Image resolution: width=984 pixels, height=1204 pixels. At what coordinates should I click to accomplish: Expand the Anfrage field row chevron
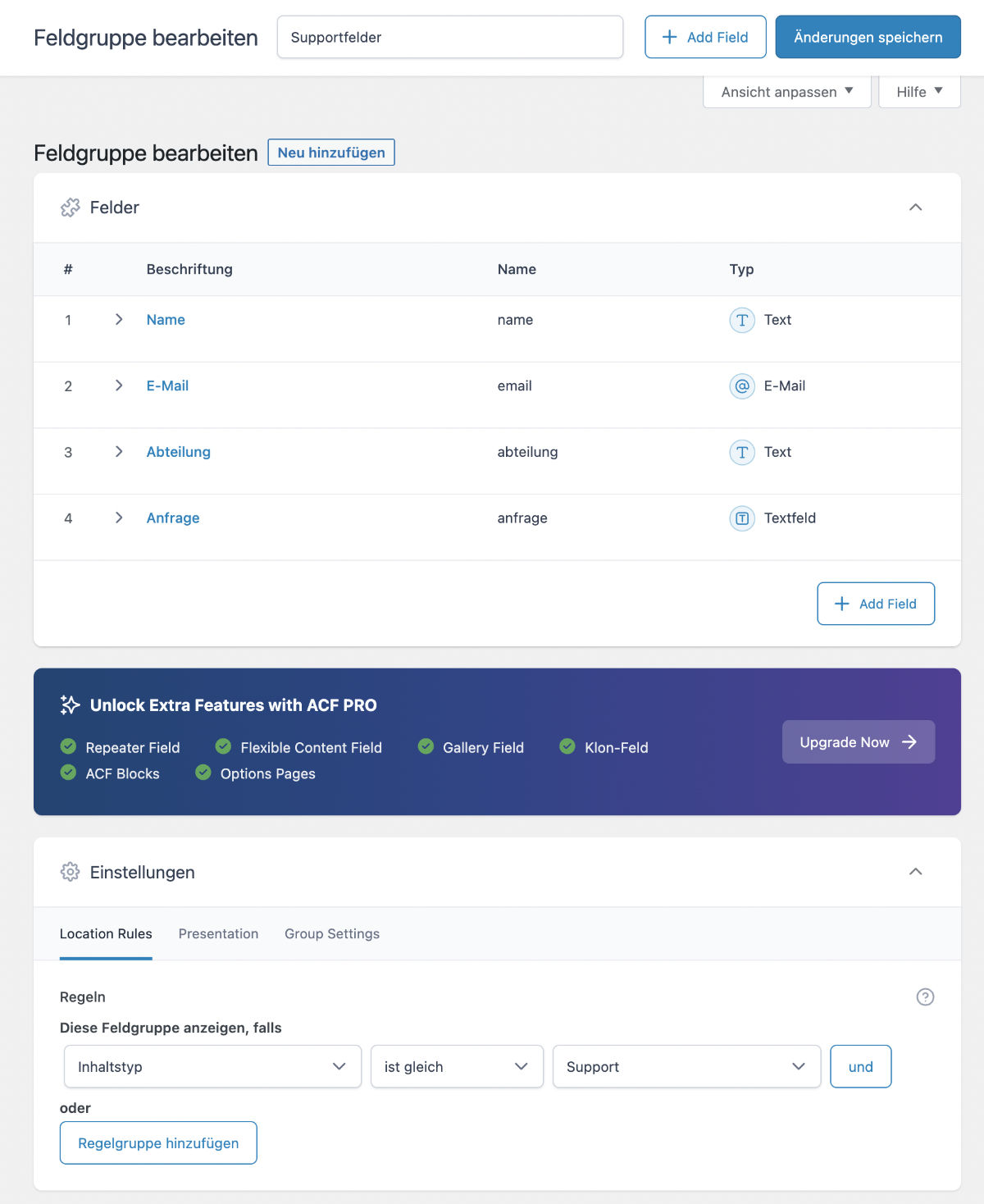coord(119,518)
